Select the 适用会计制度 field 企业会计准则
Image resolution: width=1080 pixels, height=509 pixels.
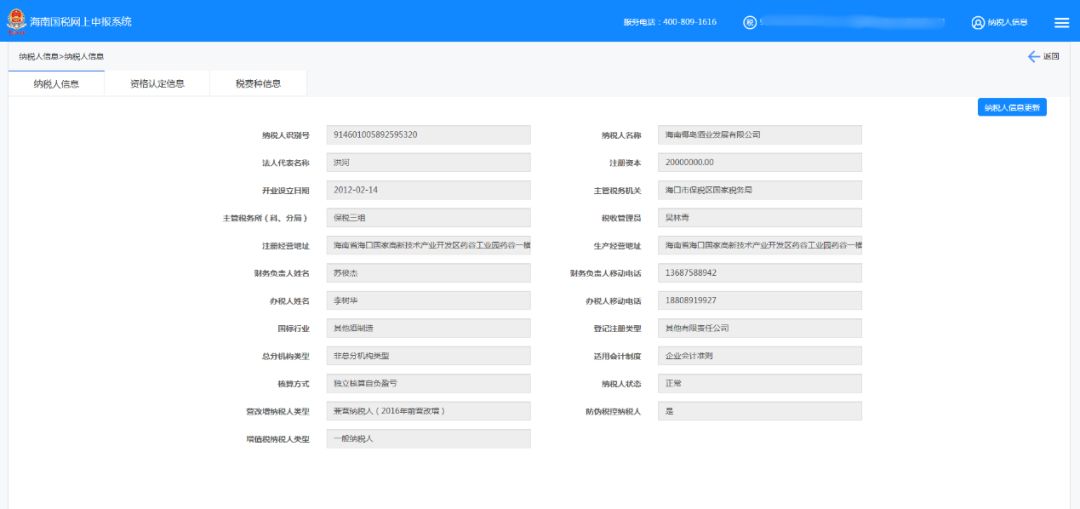pos(760,356)
